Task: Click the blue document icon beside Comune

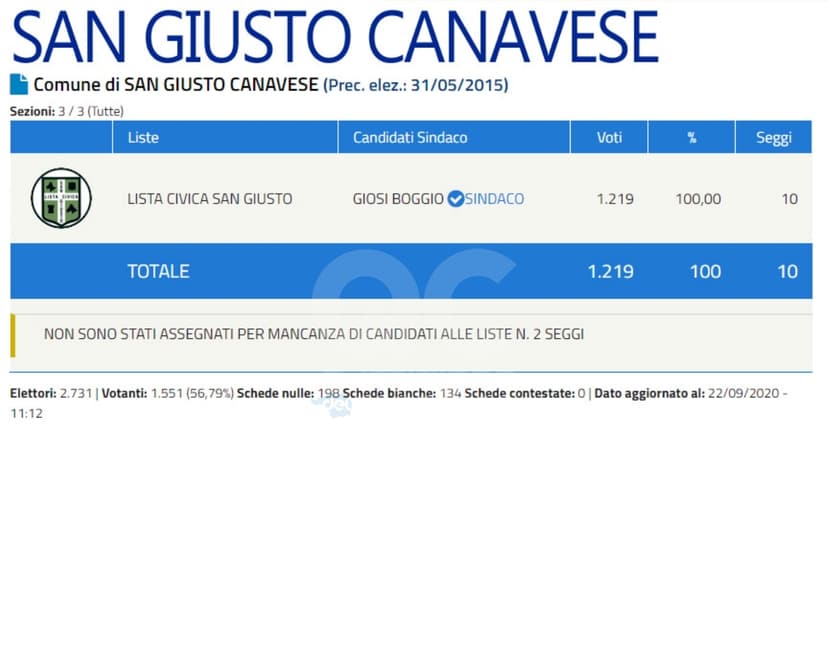Action: (x=19, y=85)
